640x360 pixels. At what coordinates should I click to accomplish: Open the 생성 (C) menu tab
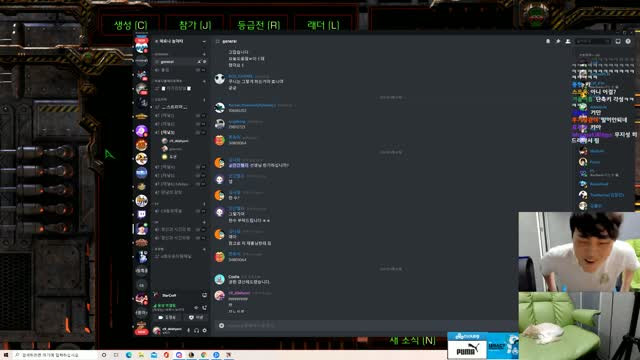pos(131,25)
